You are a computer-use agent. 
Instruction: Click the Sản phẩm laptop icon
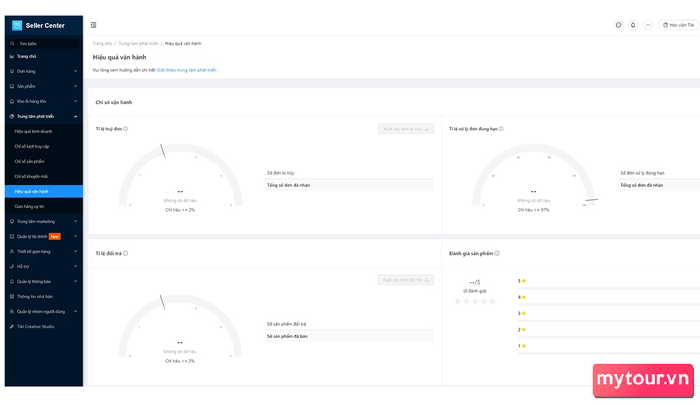[x=12, y=86]
